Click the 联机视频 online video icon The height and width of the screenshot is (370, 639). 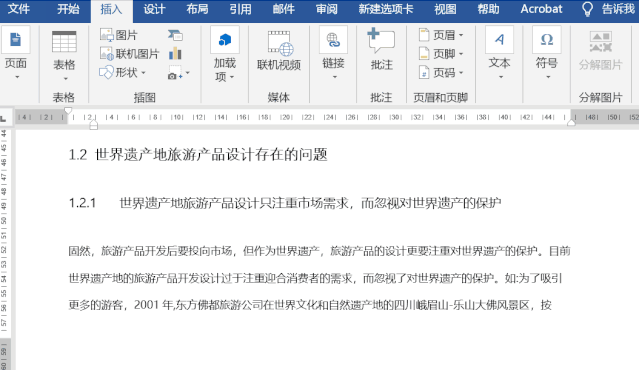point(279,43)
